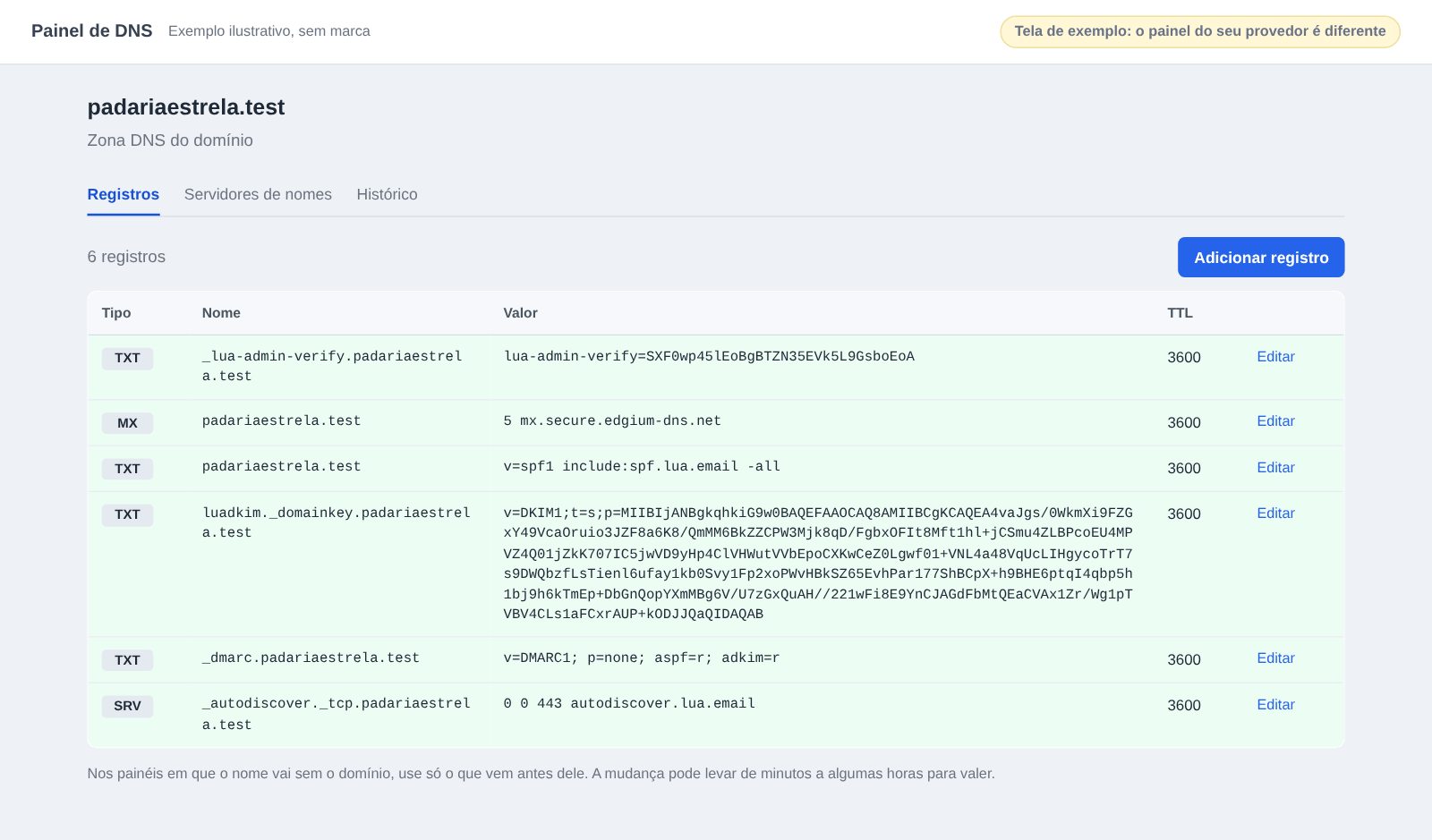Click the 'v=DMARC1; p=none' value
The height and width of the screenshot is (840, 1432).
(642, 658)
